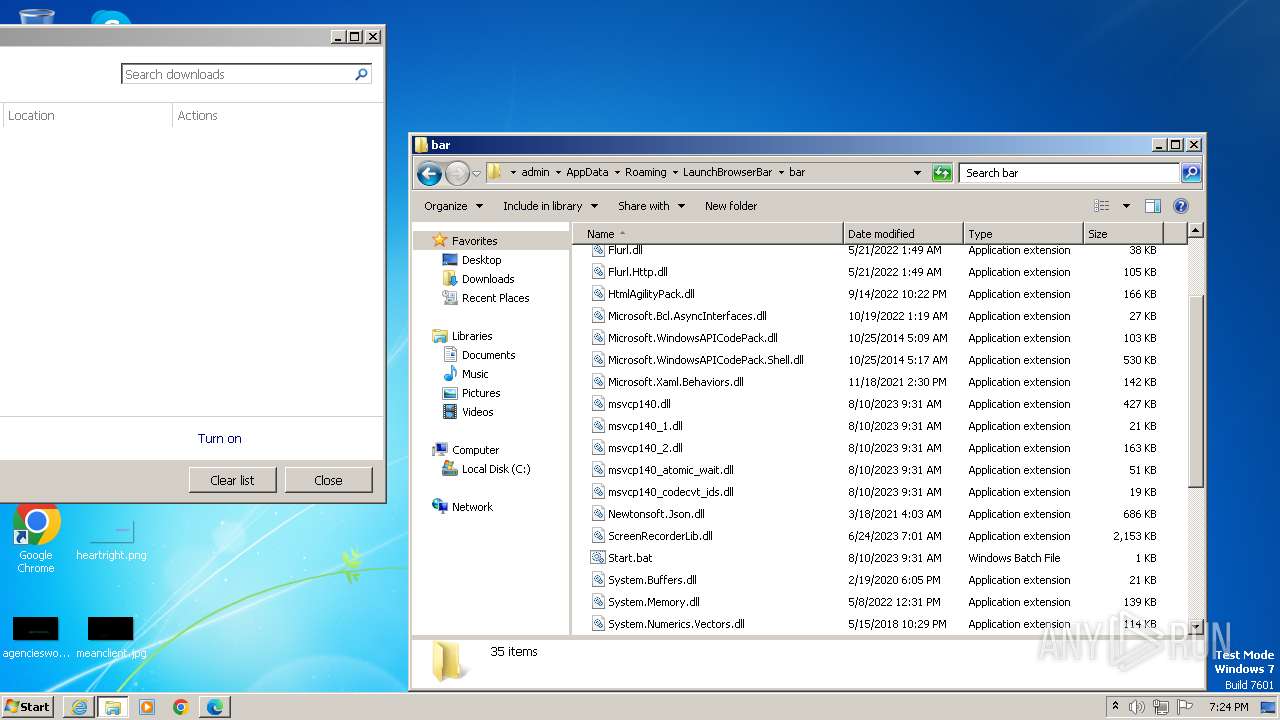This screenshot has width=1280, height=720.
Task: Show the preview pane icon
Action: tap(1152, 206)
